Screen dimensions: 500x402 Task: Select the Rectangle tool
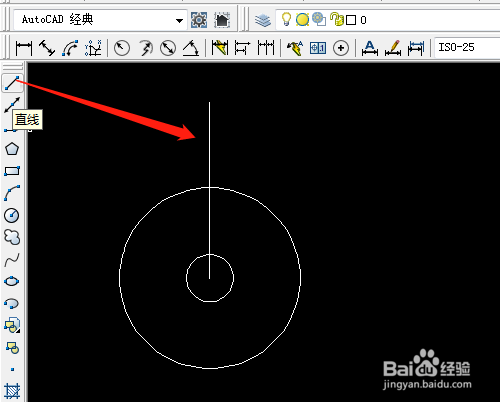(x=12, y=171)
